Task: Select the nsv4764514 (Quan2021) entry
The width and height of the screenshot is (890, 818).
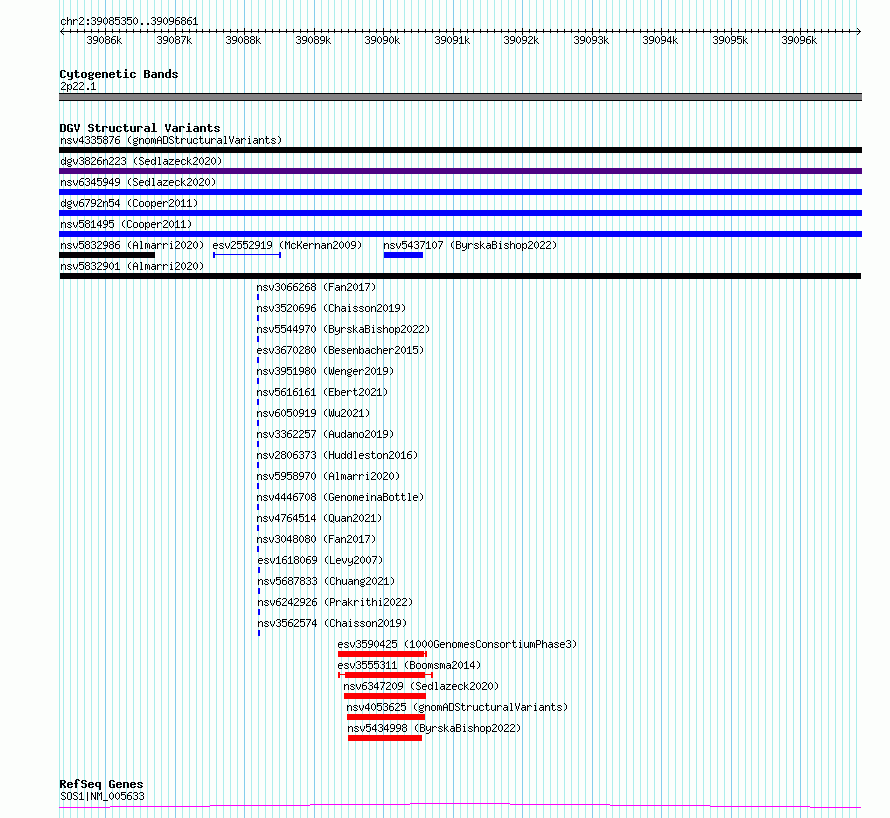Action: [x=319, y=518]
